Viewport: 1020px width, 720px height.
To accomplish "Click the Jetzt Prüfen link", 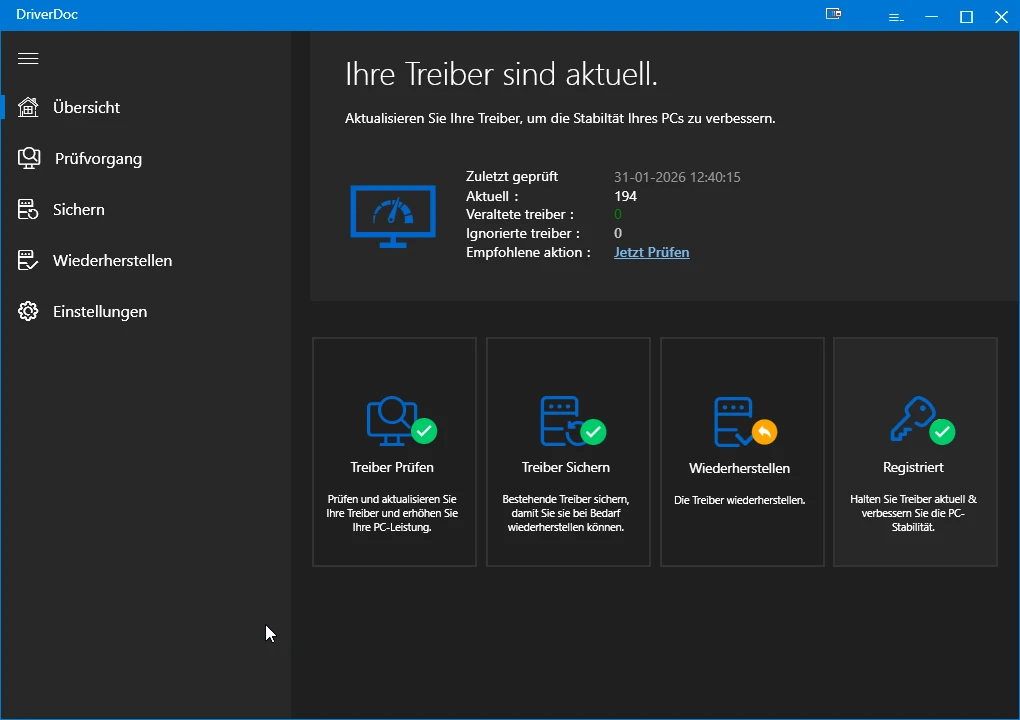I will (x=651, y=252).
